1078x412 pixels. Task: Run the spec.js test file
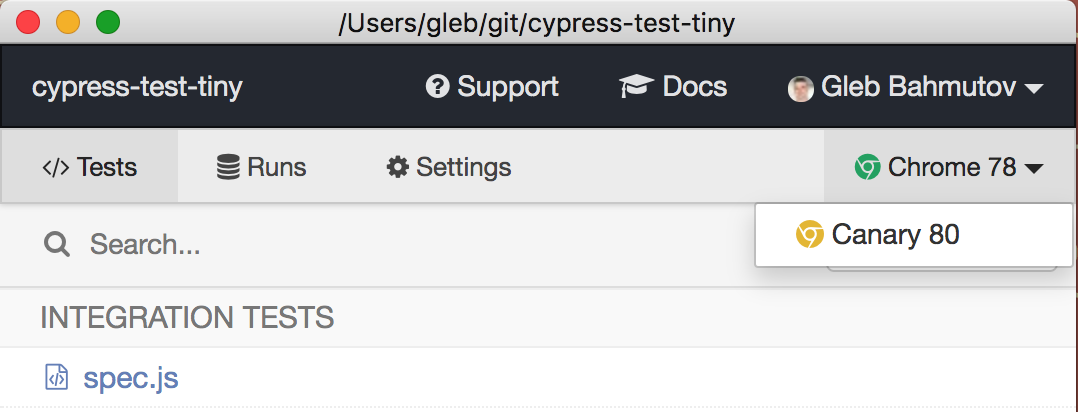click(x=131, y=379)
